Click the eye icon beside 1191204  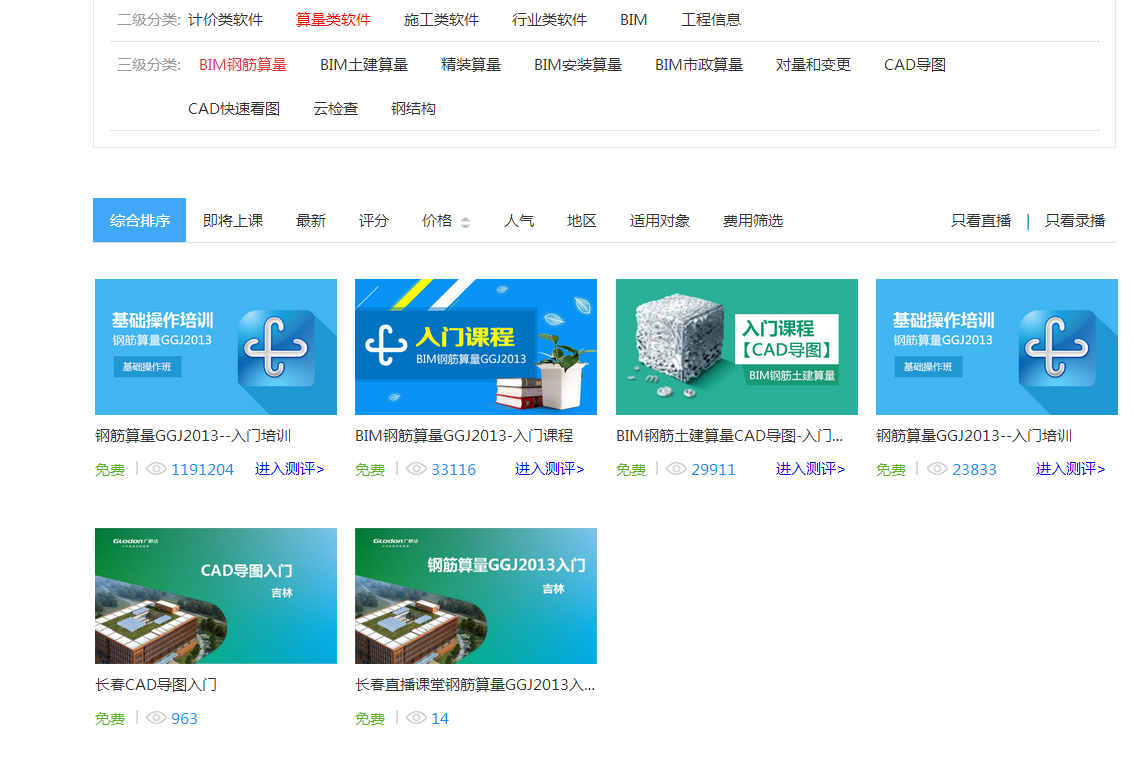pyautogui.click(x=156, y=469)
